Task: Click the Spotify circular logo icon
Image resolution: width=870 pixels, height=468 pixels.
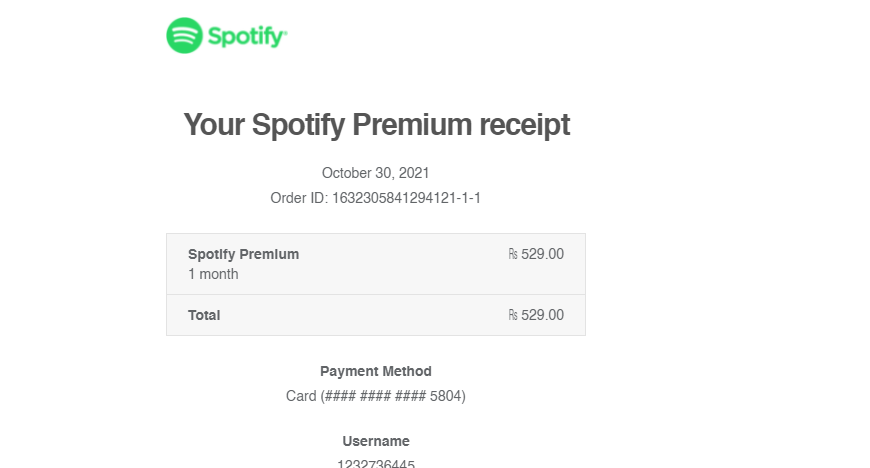Action: pyautogui.click(x=184, y=36)
